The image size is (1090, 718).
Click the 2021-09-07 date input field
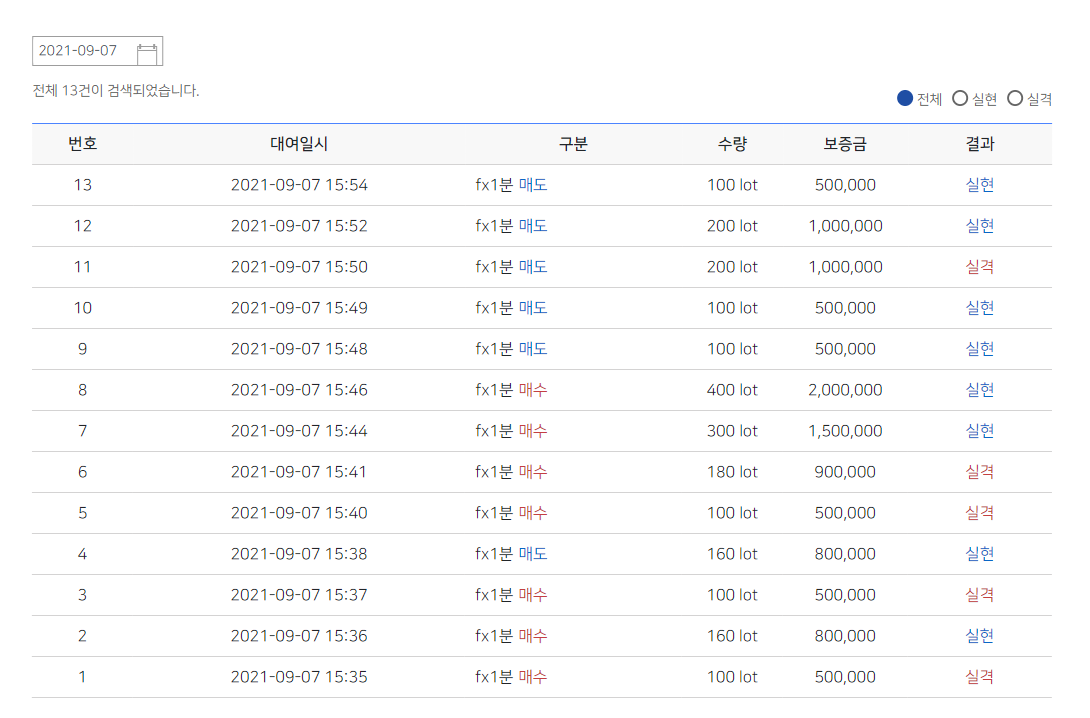[97, 51]
